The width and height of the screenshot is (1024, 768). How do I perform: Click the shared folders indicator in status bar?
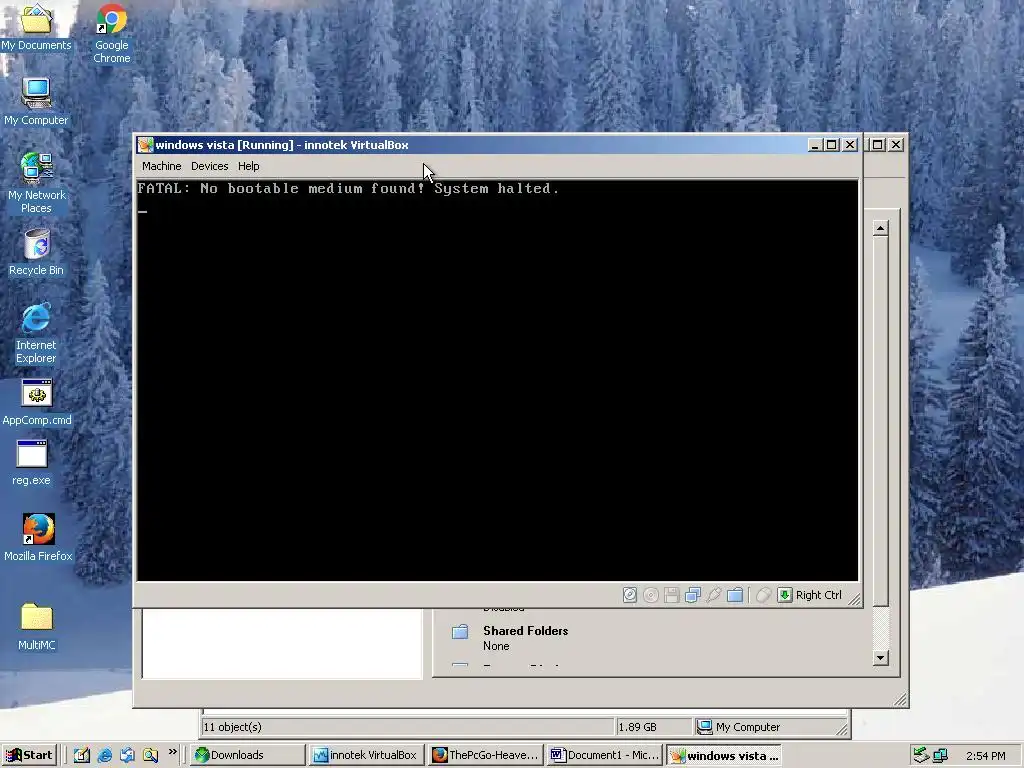pos(735,595)
